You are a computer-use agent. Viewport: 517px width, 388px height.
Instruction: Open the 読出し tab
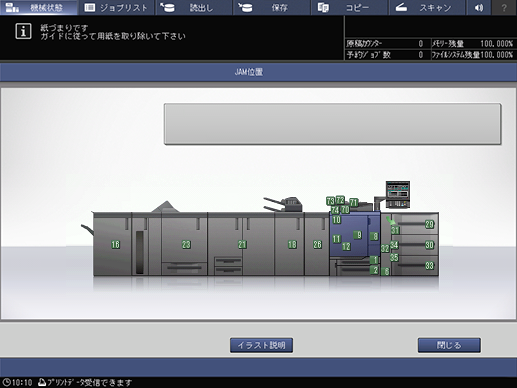coord(194,7)
